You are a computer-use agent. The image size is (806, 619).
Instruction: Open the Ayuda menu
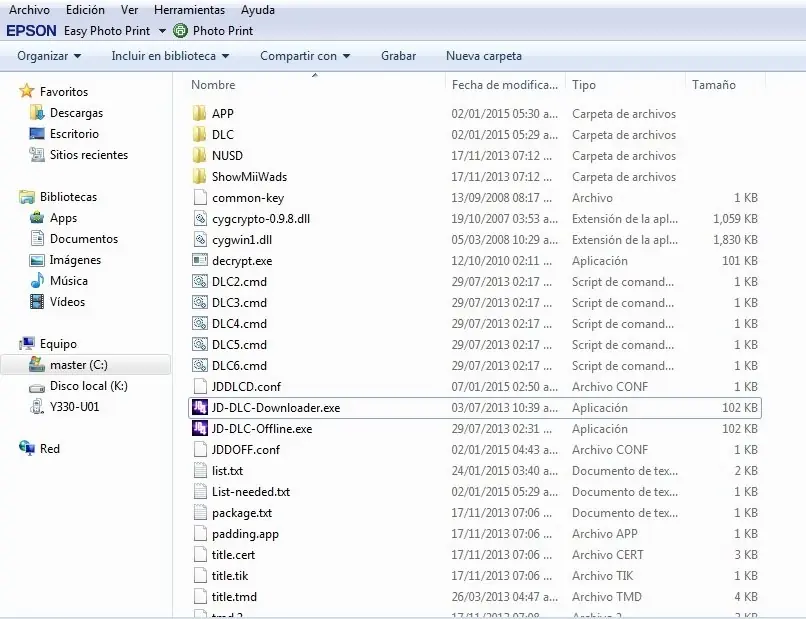click(x=258, y=10)
